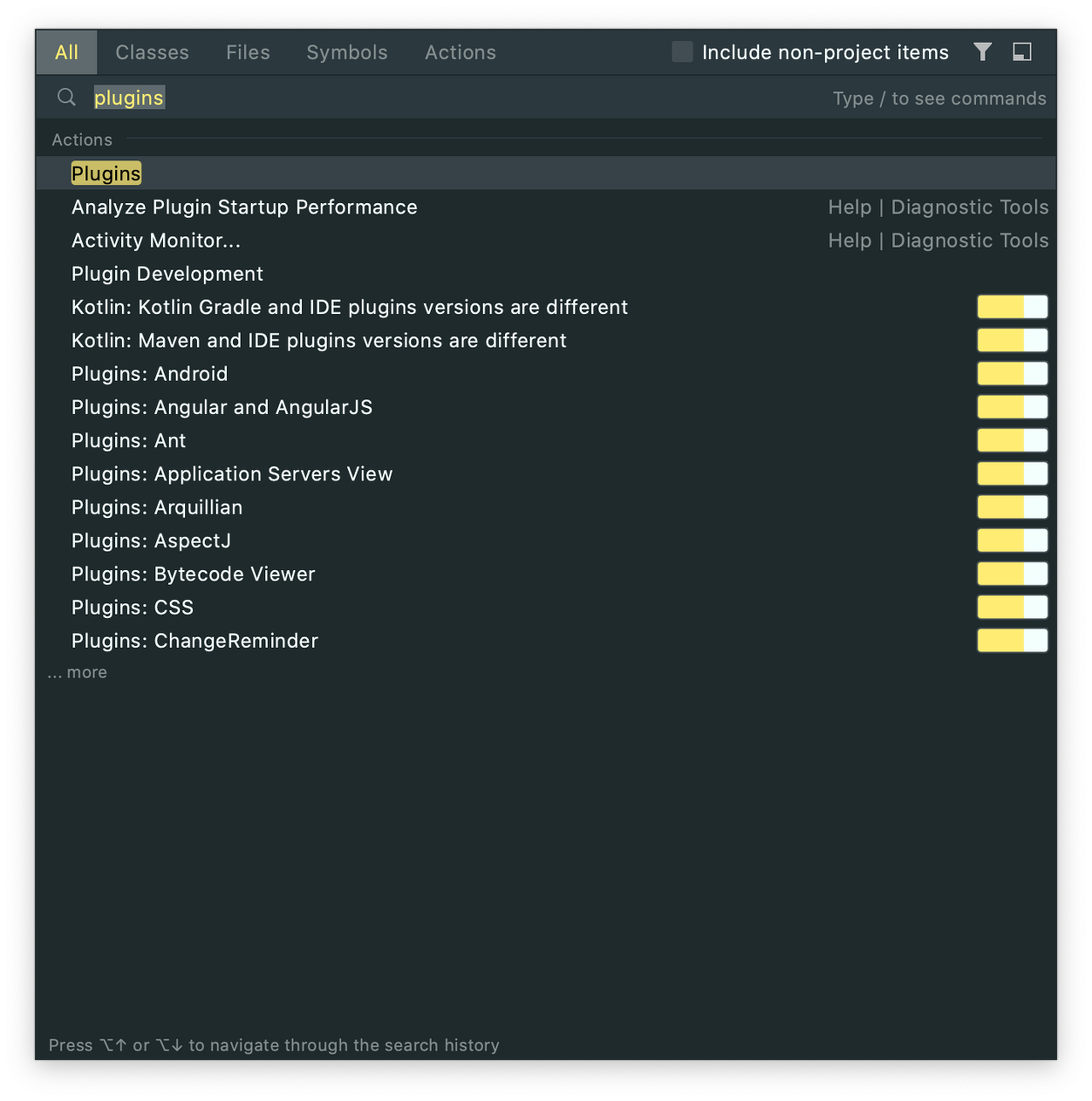The image size is (1092, 1101).
Task: Toggle the Plugins: AspectJ switch
Action: click(x=1013, y=540)
